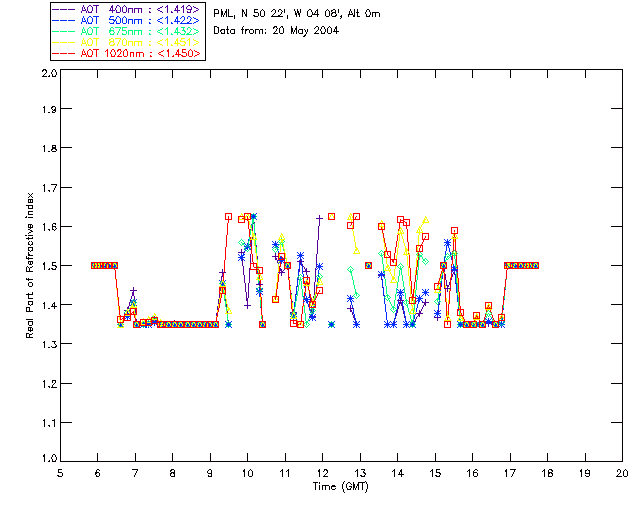The width and height of the screenshot is (640, 512).
Task: Click the y-axis tick label 1.0
Action: coord(49,458)
